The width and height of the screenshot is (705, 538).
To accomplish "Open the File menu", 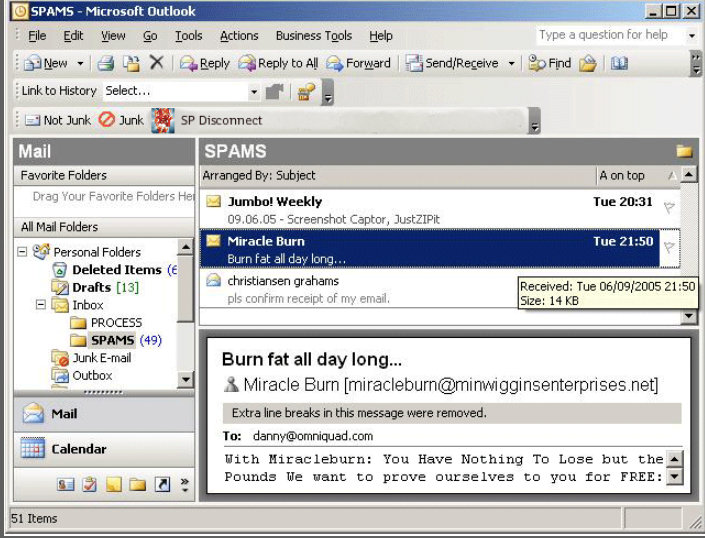I will (x=37, y=36).
